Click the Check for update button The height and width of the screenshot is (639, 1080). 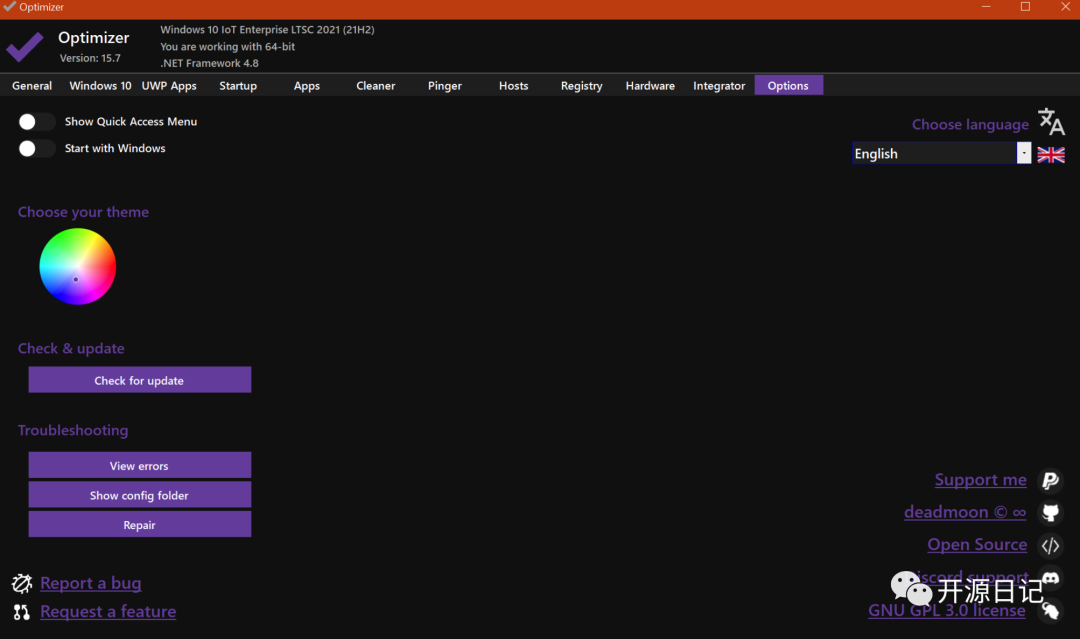coord(140,380)
